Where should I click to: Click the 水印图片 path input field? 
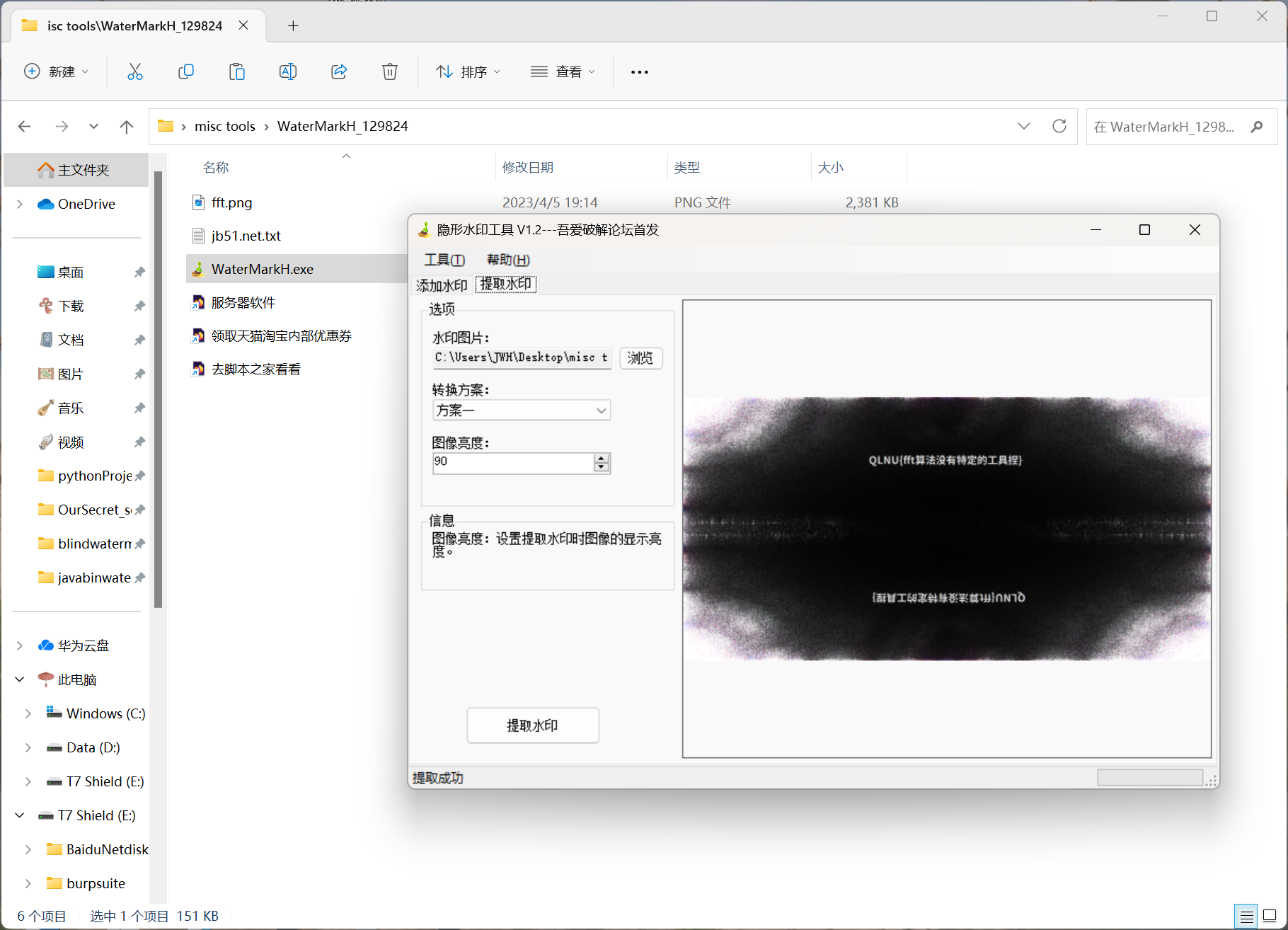(522, 357)
